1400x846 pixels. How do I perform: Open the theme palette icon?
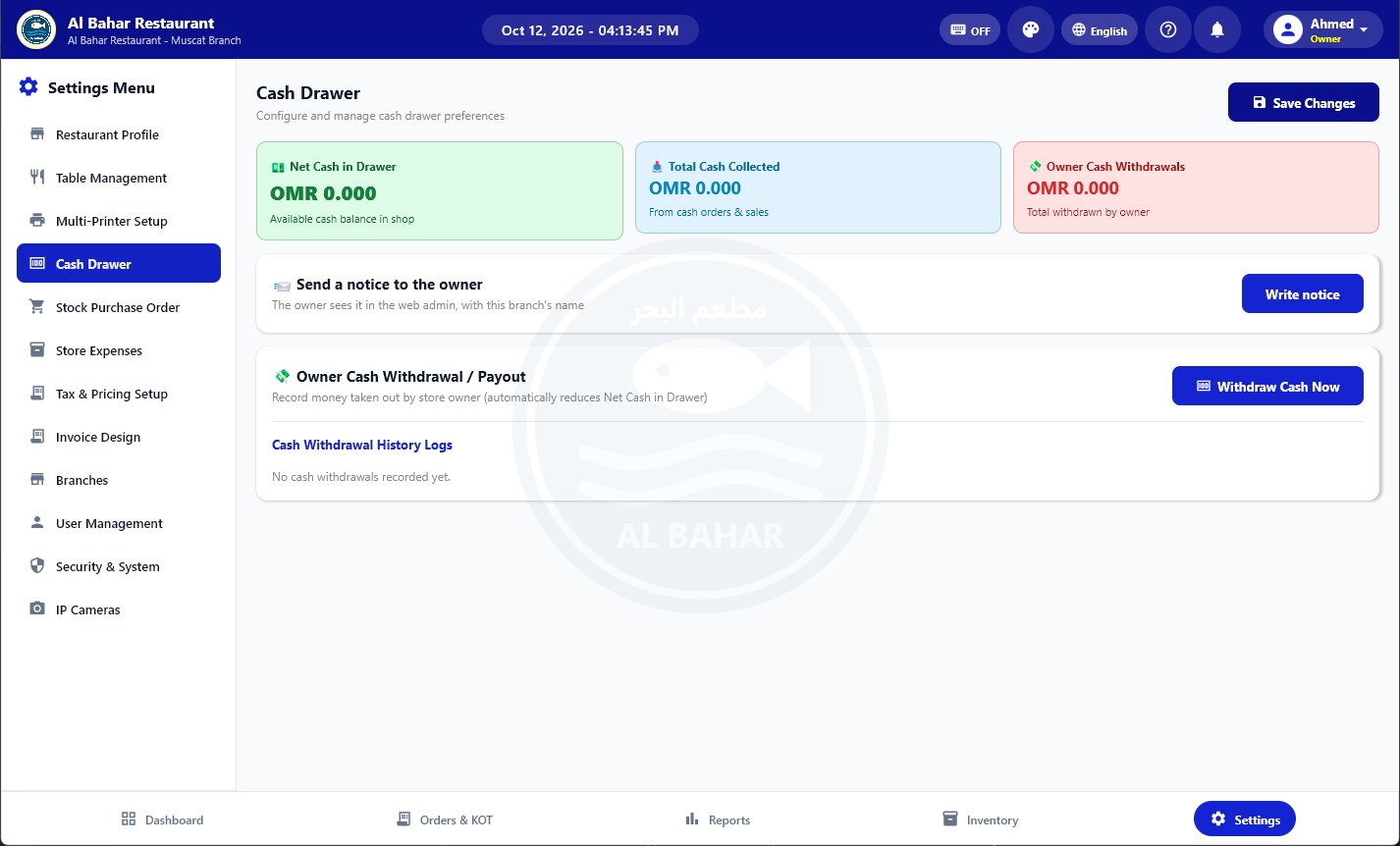point(1031,29)
